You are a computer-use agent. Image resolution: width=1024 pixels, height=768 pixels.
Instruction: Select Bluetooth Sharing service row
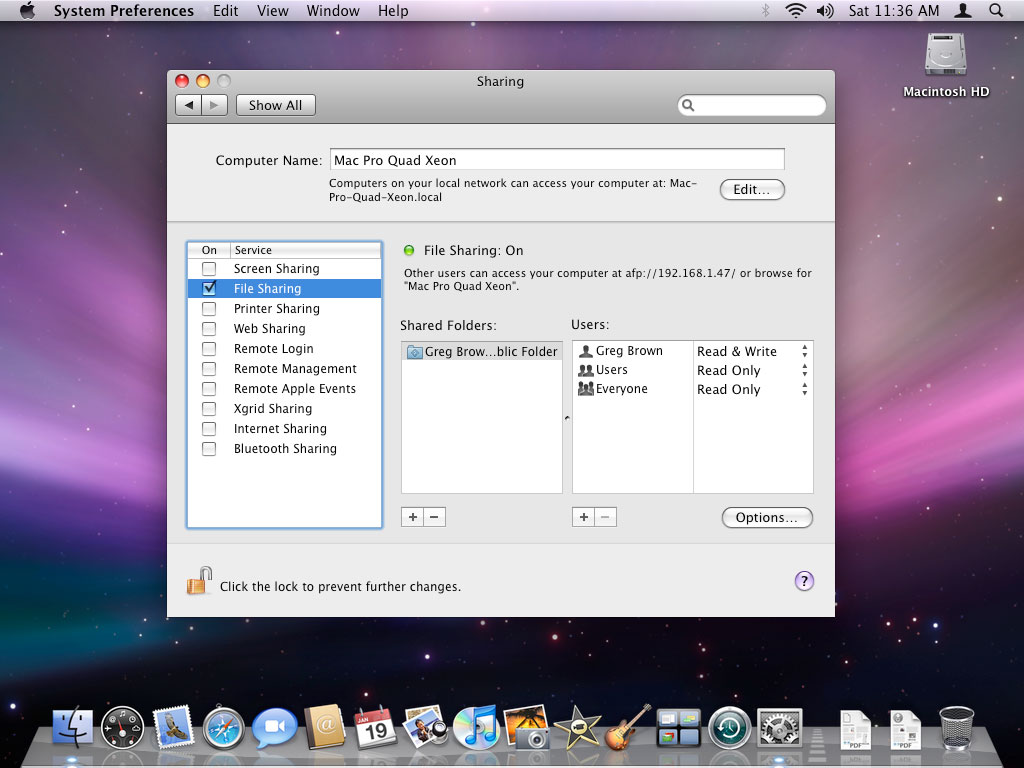284,449
